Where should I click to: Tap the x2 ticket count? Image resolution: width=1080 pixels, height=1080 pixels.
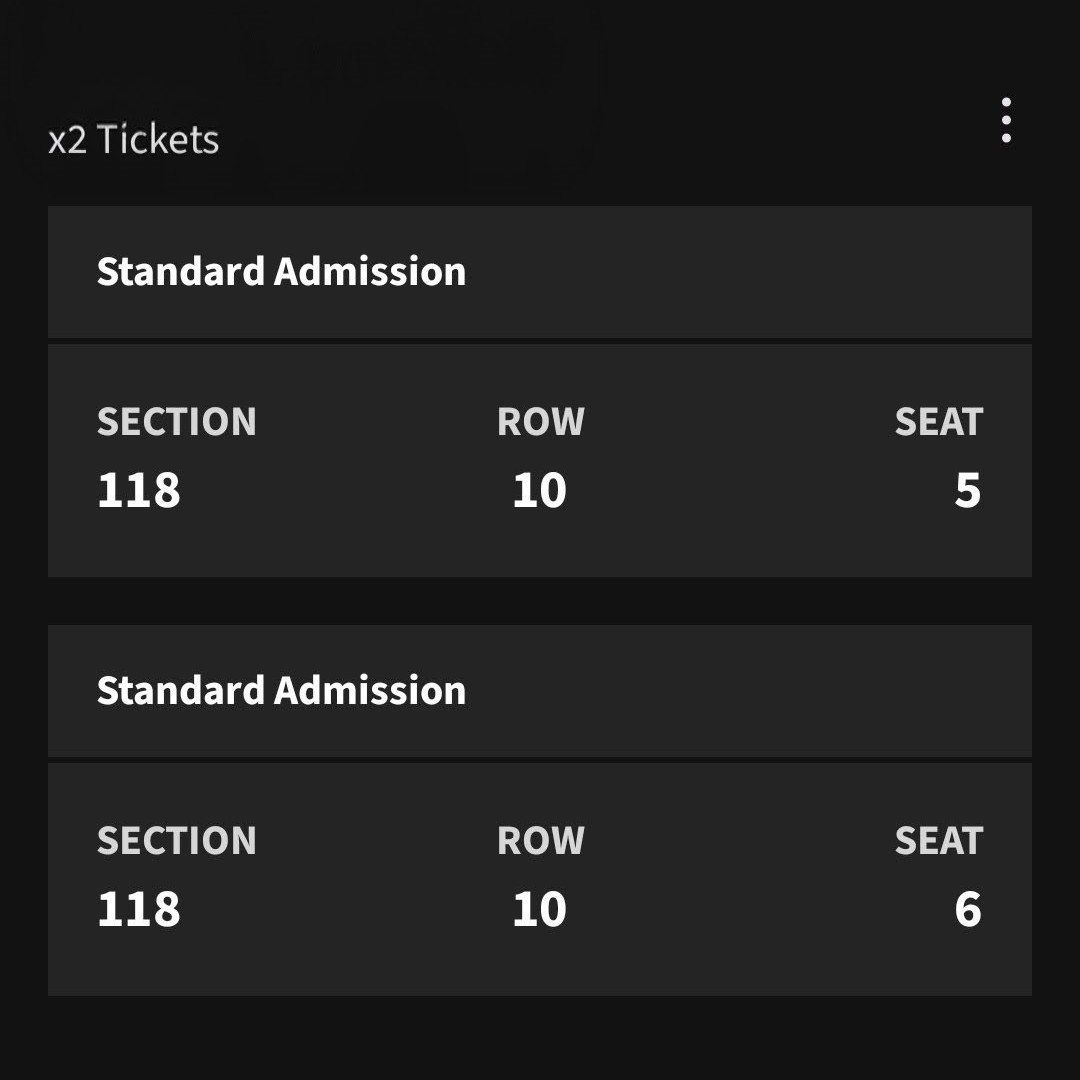(x=67, y=141)
